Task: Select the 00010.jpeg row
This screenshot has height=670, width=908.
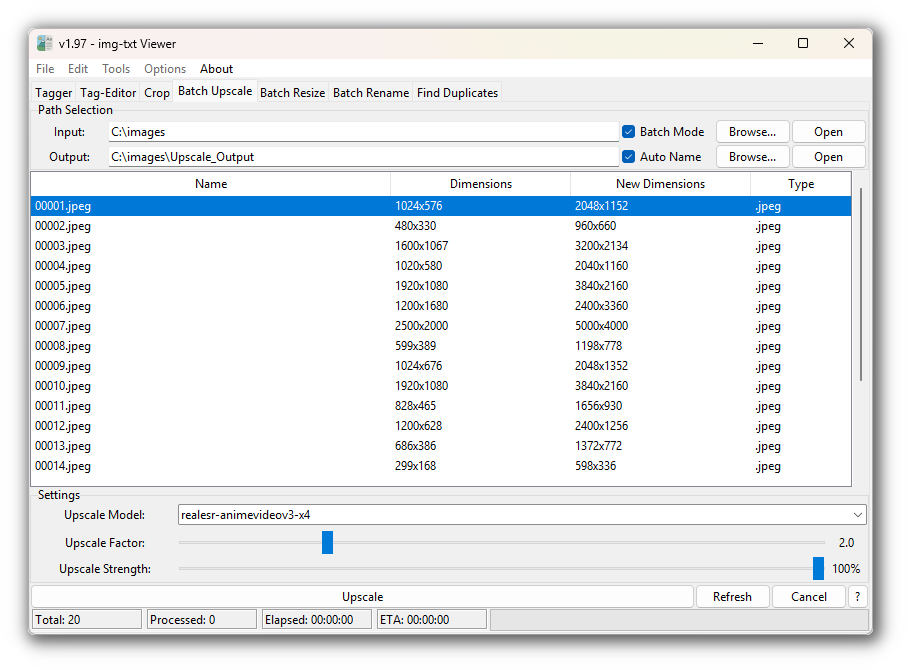Action: click(441, 386)
